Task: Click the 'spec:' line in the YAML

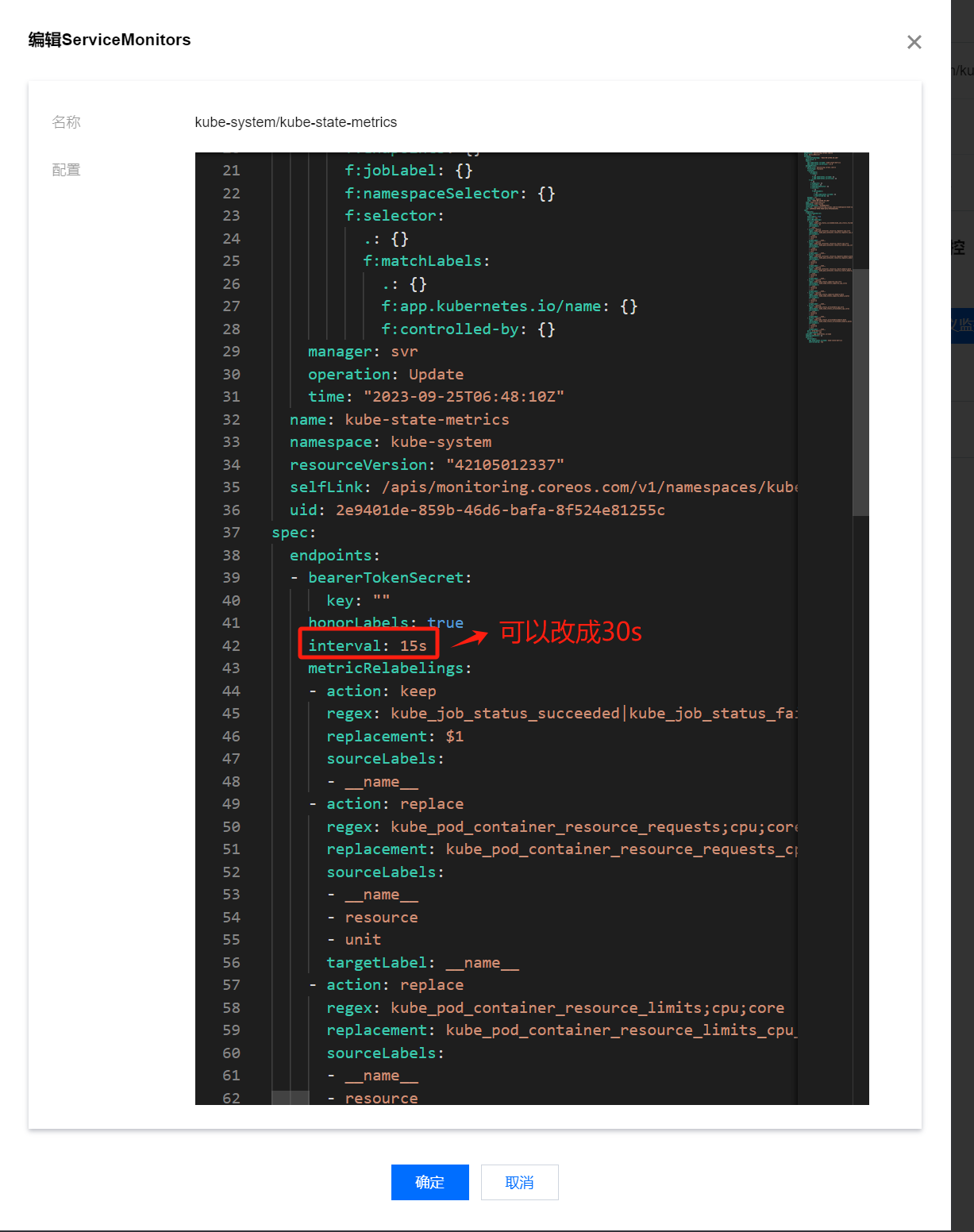Action: [x=294, y=533]
